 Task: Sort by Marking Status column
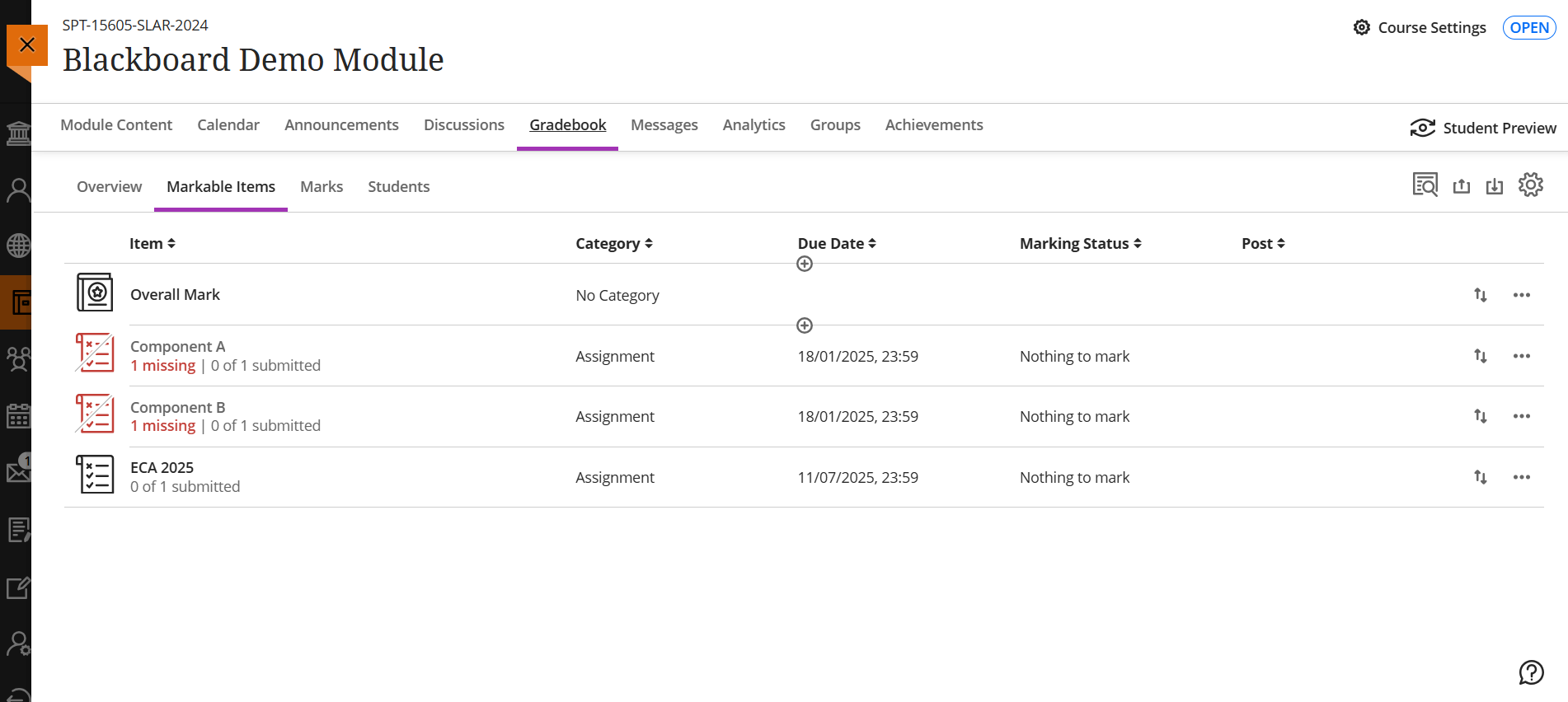pyautogui.click(x=1081, y=243)
